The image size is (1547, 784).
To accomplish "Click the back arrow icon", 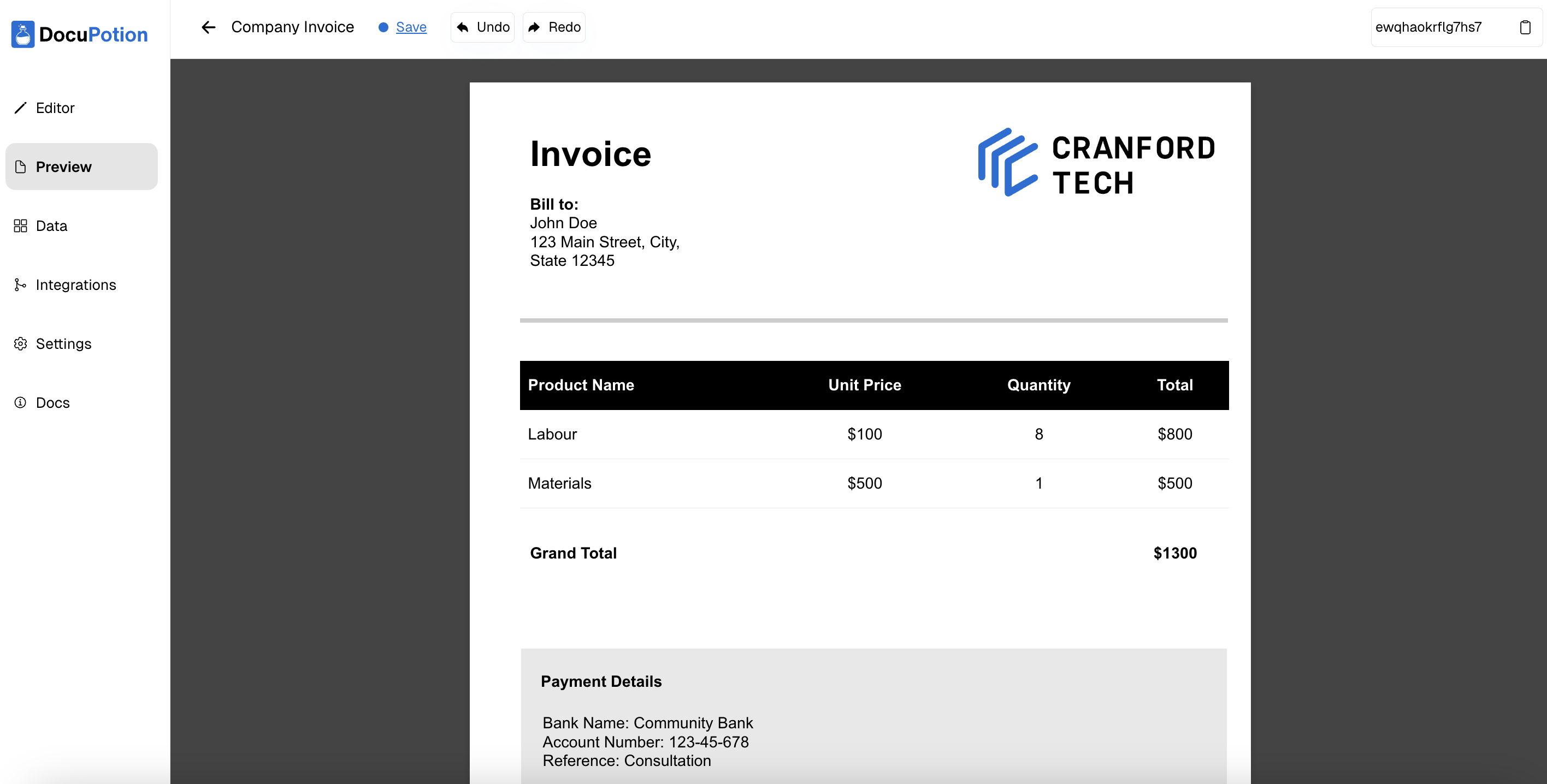I will click(208, 27).
